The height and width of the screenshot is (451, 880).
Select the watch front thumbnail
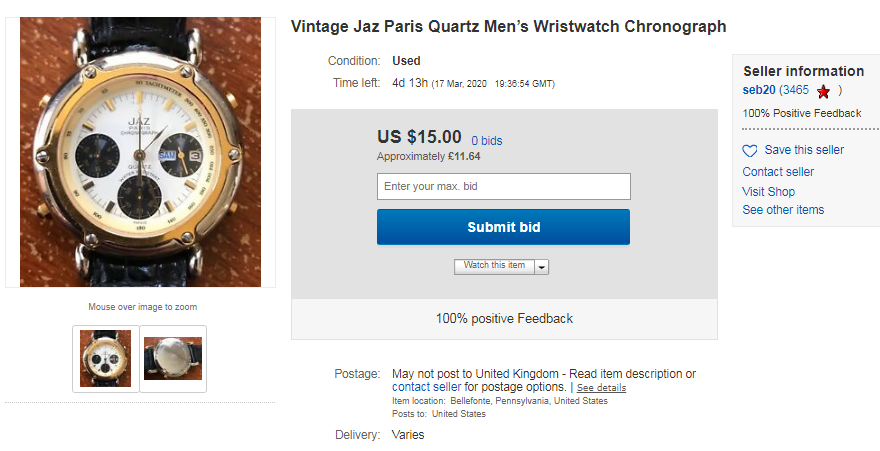tap(106, 358)
